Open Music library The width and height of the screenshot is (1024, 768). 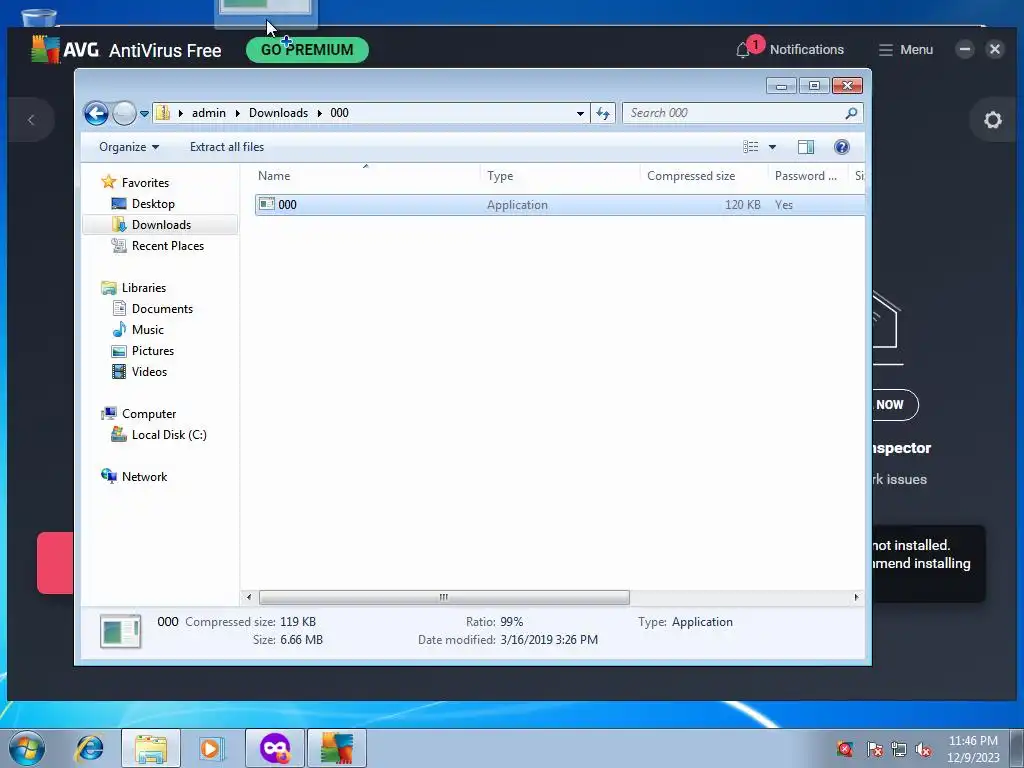pyautogui.click(x=148, y=330)
